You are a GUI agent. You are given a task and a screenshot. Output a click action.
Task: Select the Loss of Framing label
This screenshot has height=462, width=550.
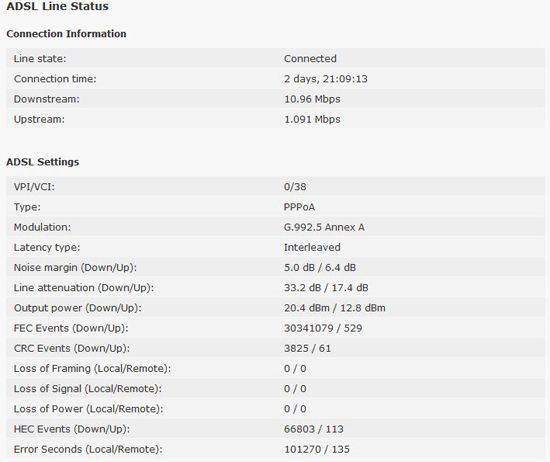pyautogui.click(x=92, y=369)
